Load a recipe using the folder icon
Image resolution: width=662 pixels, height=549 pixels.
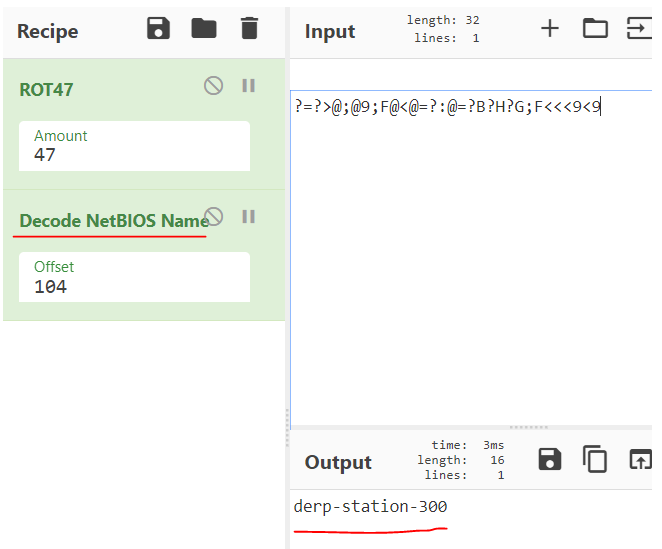[204, 29]
